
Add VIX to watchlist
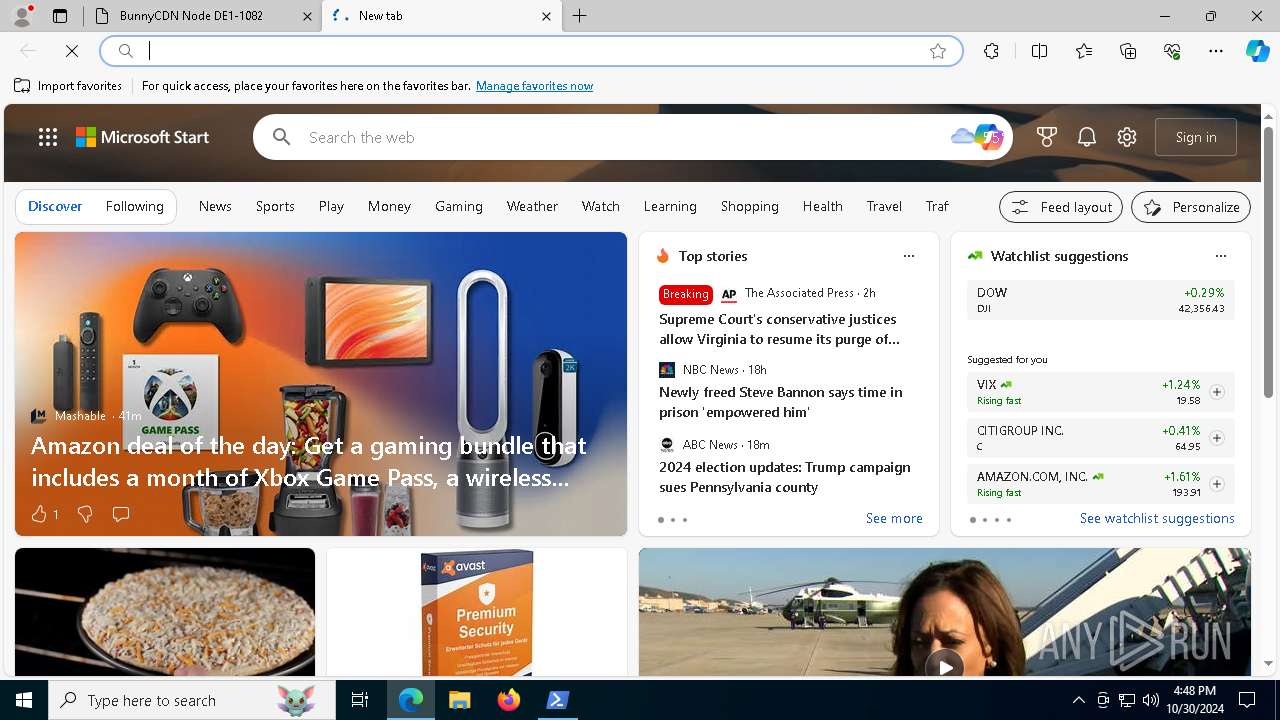tap(1217, 392)
